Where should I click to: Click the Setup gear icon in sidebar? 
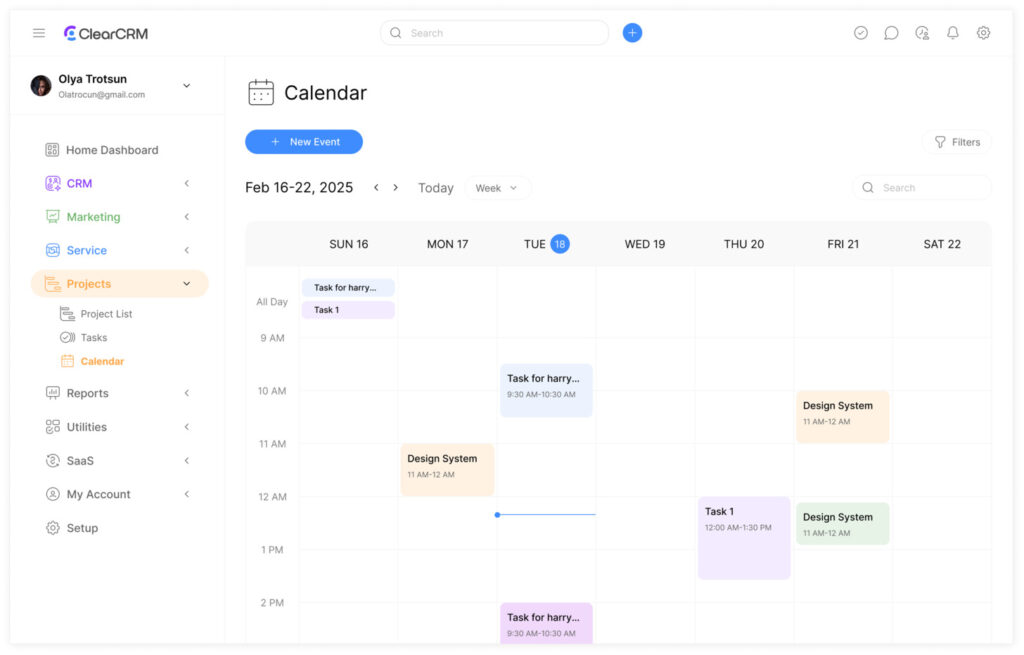(x=53, y=528)
